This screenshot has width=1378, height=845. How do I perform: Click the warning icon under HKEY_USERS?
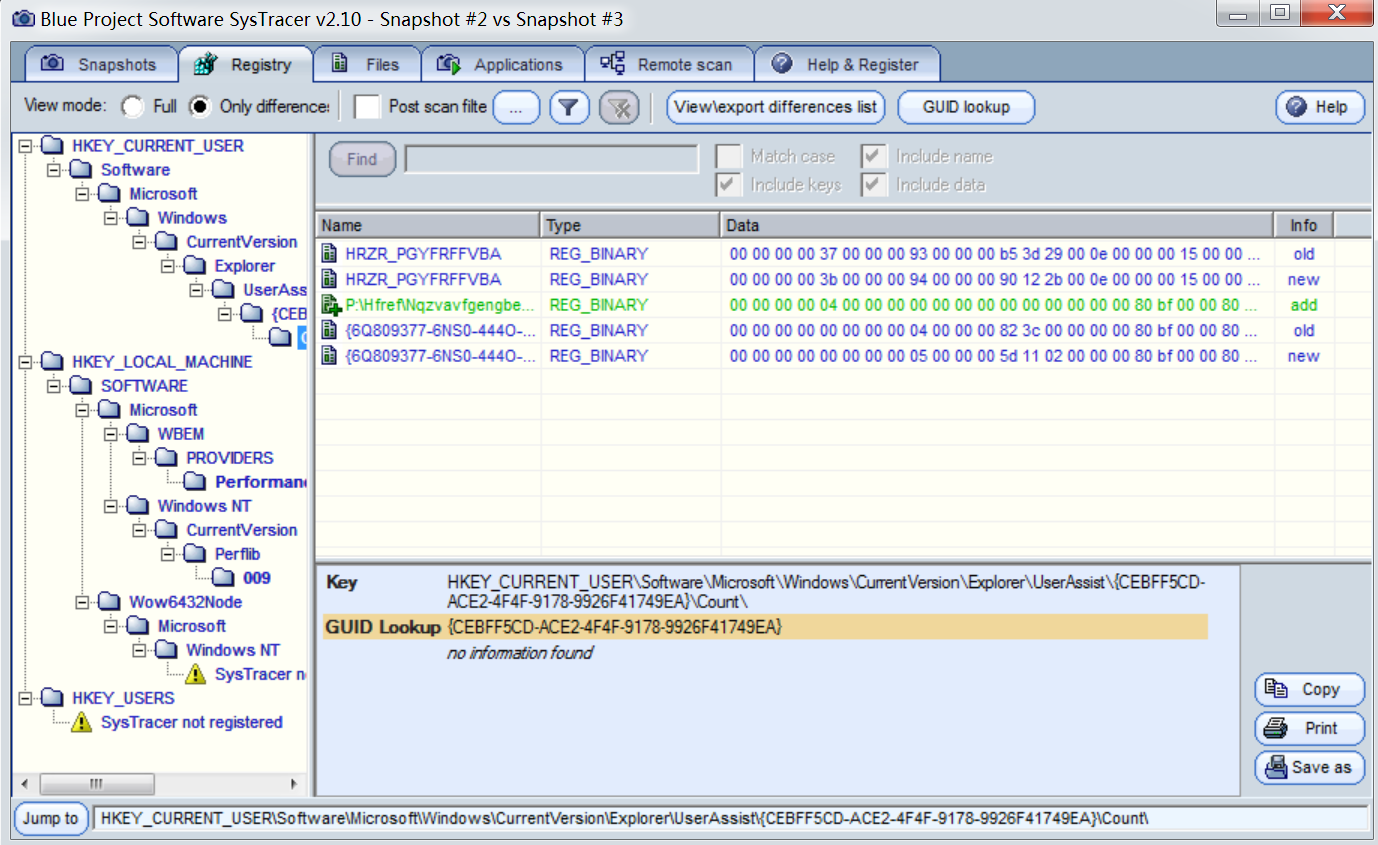point(82,722)
